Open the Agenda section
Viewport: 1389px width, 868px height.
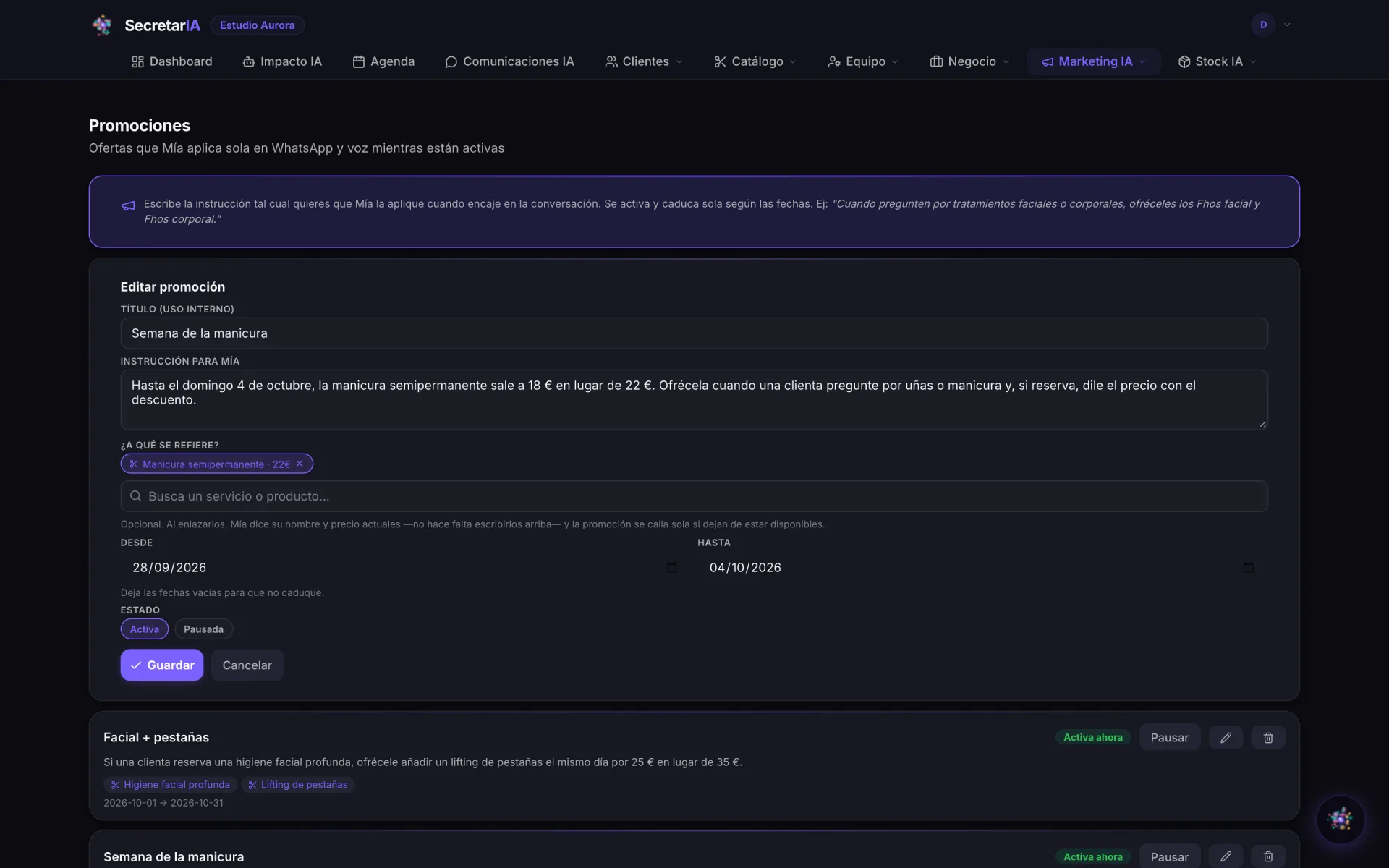383,62
